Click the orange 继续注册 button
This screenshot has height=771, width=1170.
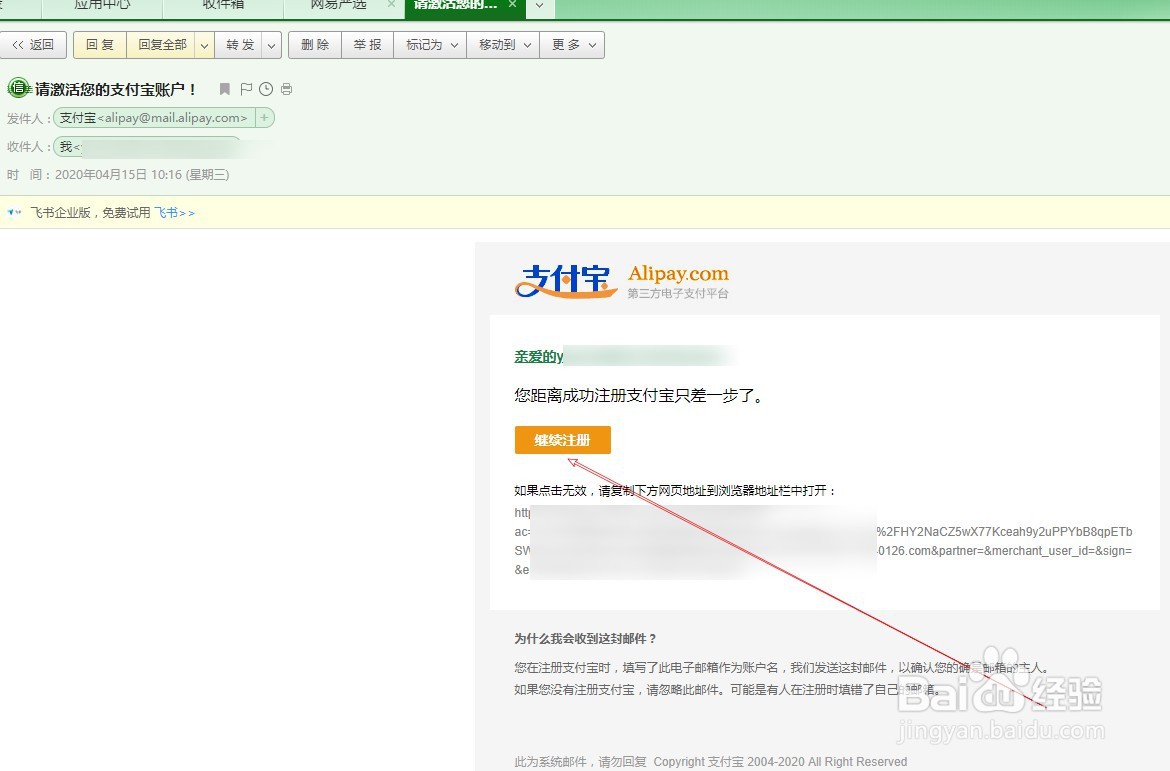tap(563, 440)
